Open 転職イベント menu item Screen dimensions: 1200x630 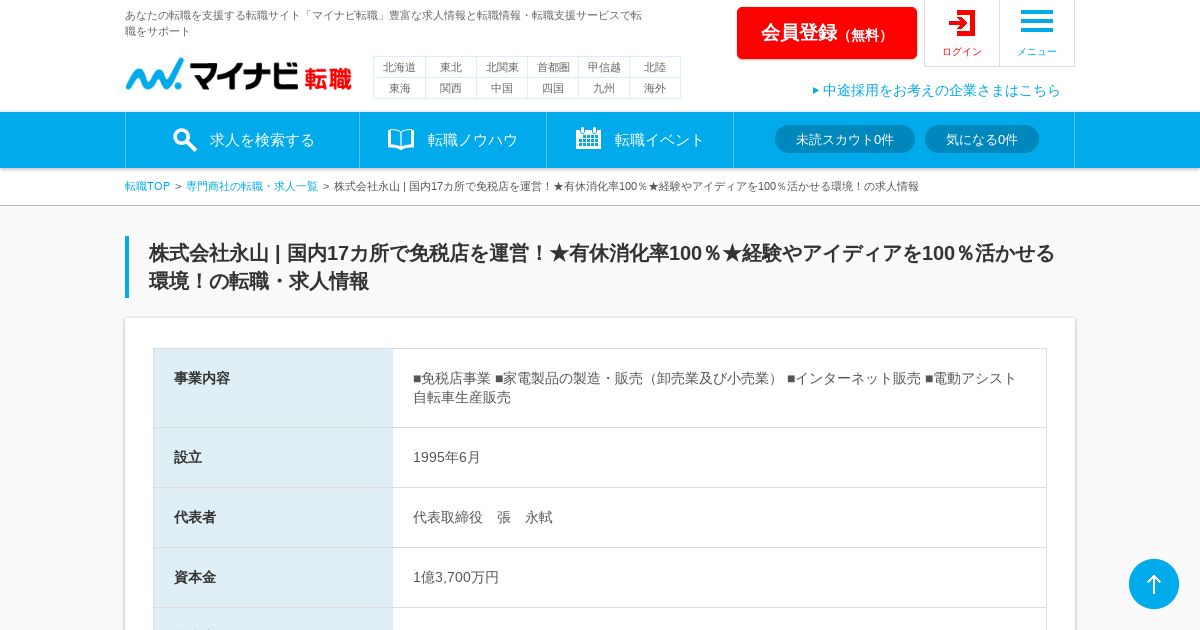(x=640, y=140)
